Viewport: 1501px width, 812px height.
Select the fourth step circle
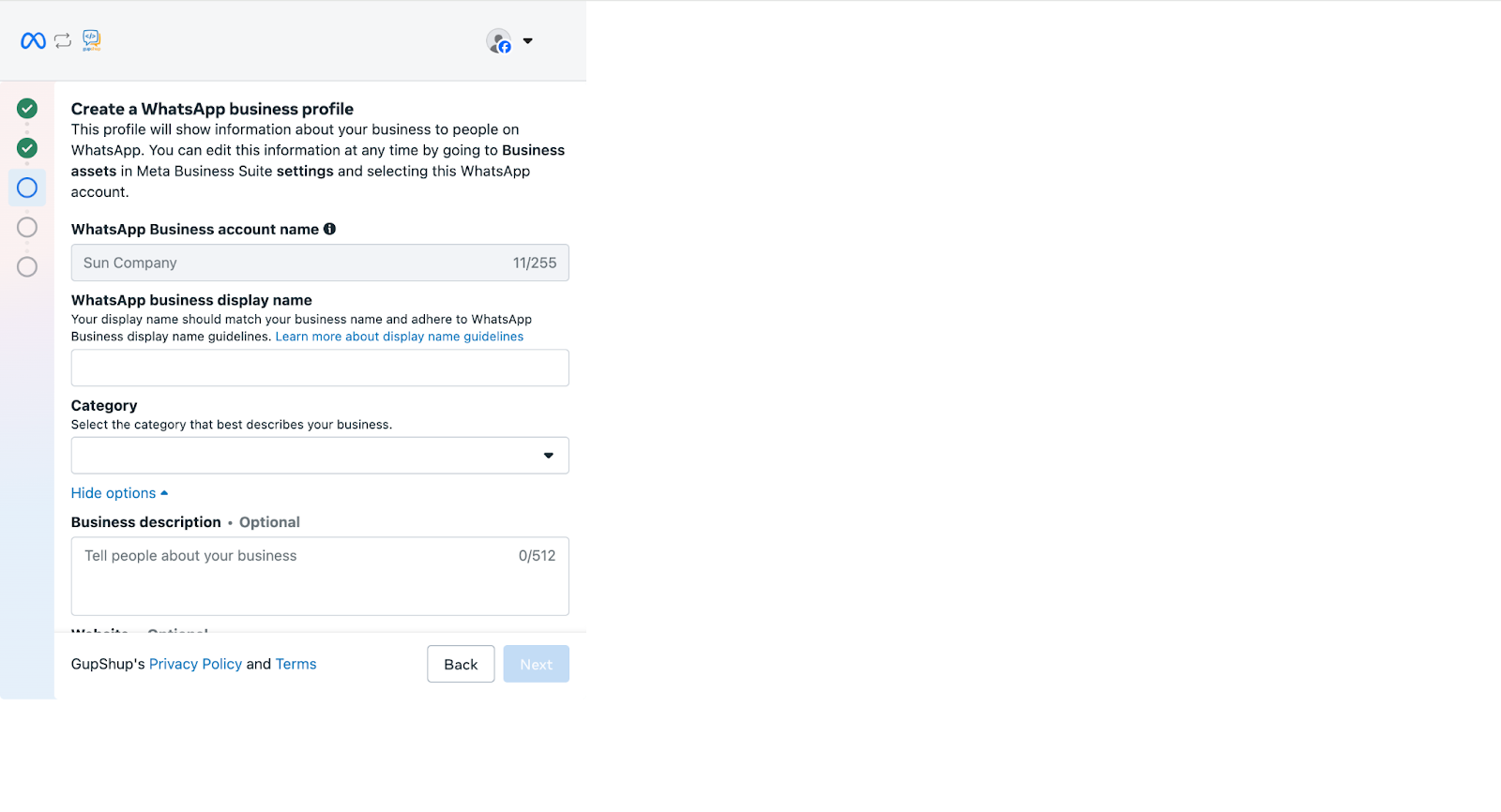click(x=27, y=227)
